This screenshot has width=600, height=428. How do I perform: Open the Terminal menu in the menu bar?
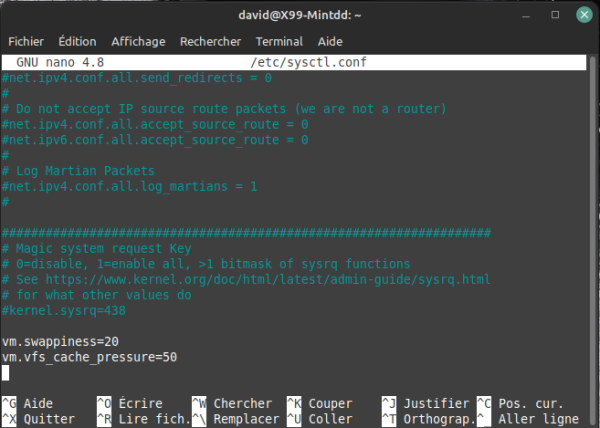point(279,42)
